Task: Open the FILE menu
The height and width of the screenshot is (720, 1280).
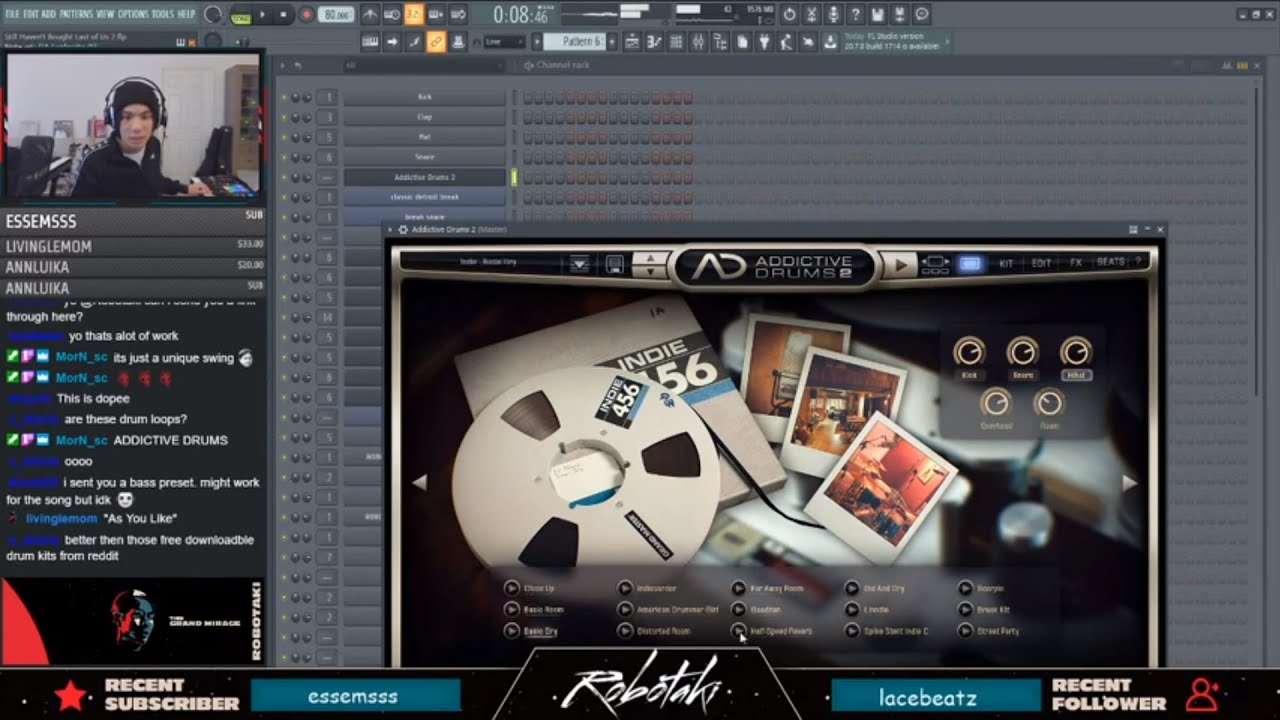Action: pos(11,15)
